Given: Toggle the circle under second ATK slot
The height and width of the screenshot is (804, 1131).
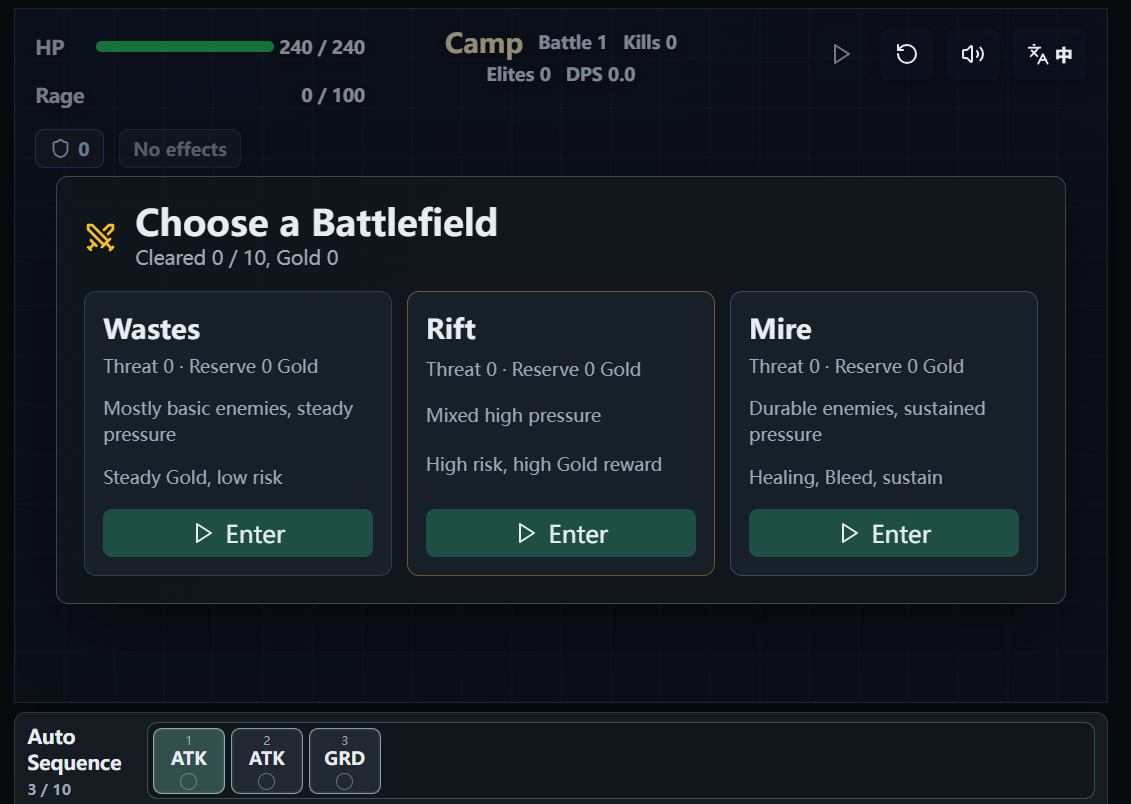Looking at the screenshot, I should click(266, 782).
